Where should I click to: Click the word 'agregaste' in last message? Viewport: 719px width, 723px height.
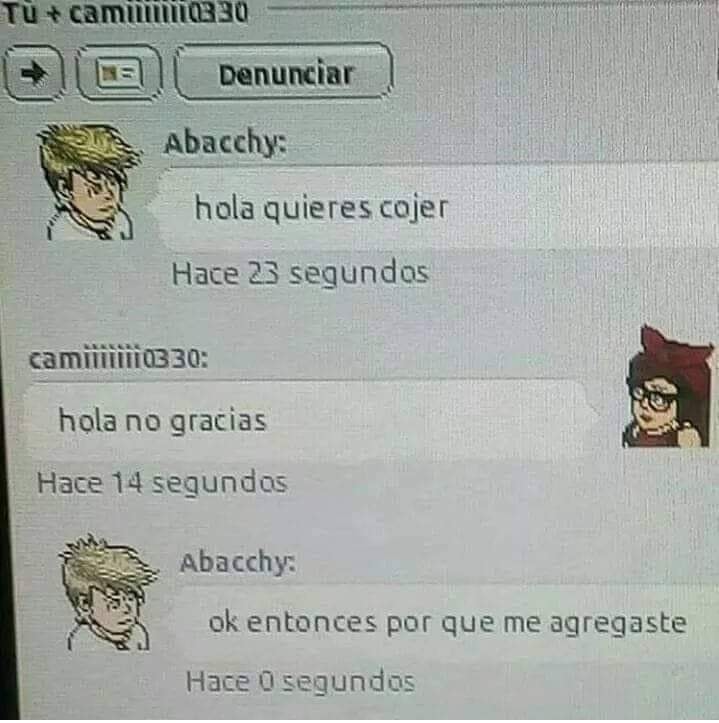(618, 625)
